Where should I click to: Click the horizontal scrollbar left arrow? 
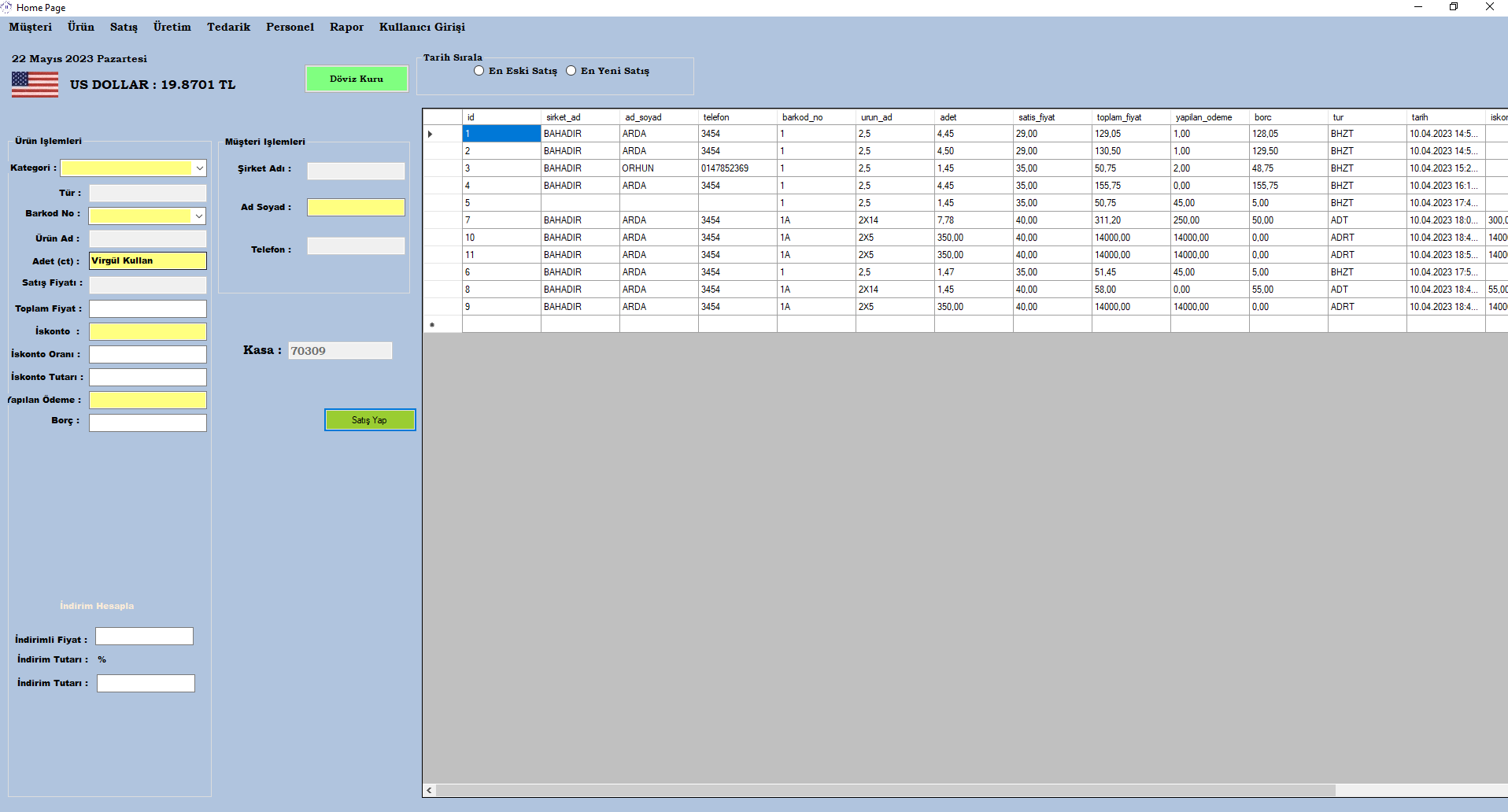pos(429,790)
